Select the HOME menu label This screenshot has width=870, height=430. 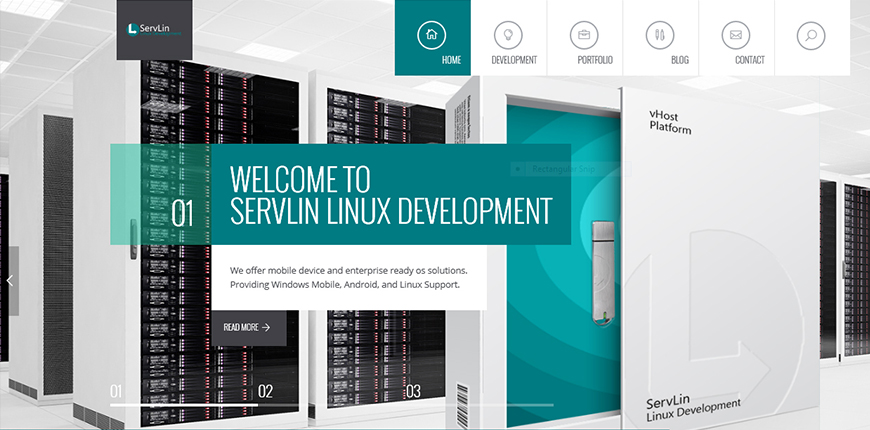tap(451, 60)
